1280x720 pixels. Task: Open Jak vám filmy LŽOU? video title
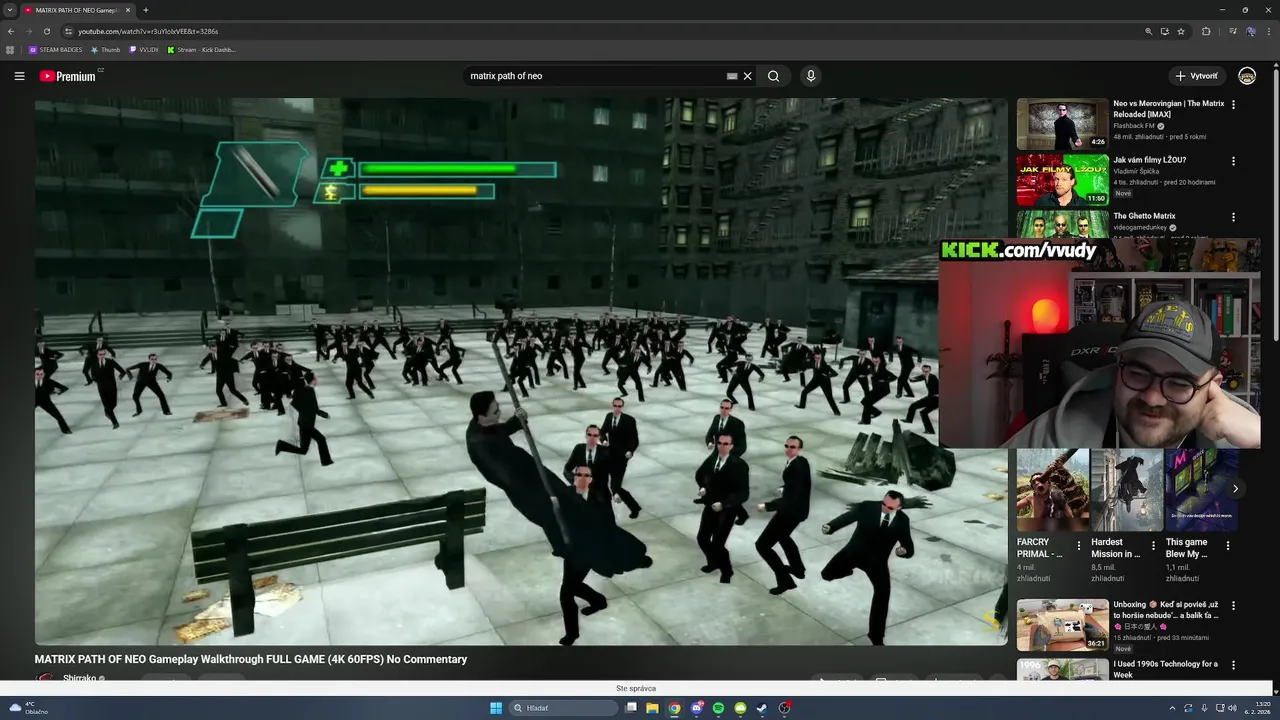coord(1149,160)
